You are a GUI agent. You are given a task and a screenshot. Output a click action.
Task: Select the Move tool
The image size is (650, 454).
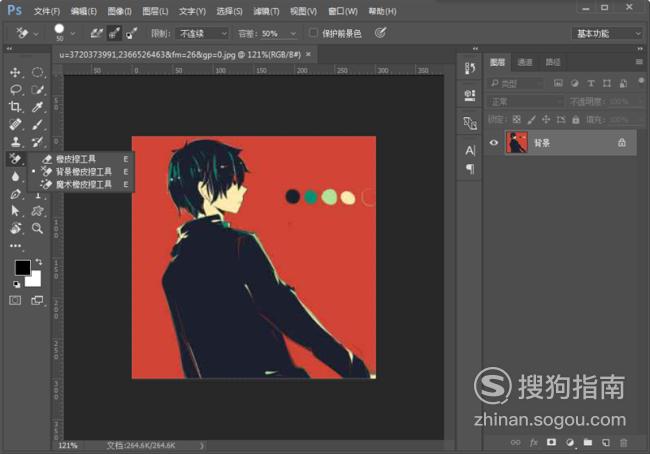(15, 73)
